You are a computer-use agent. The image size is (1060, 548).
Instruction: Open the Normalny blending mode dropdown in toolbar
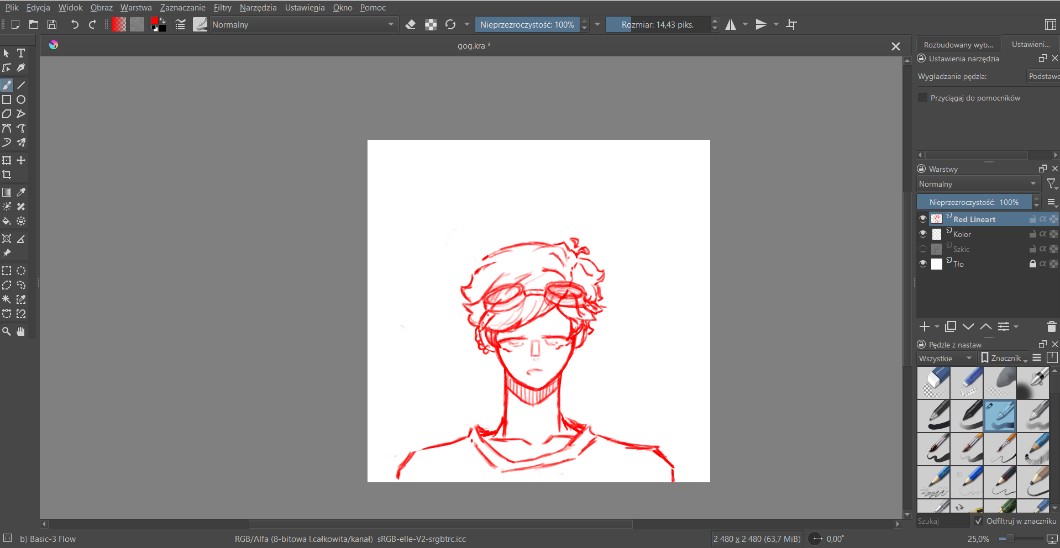[302, 24]
